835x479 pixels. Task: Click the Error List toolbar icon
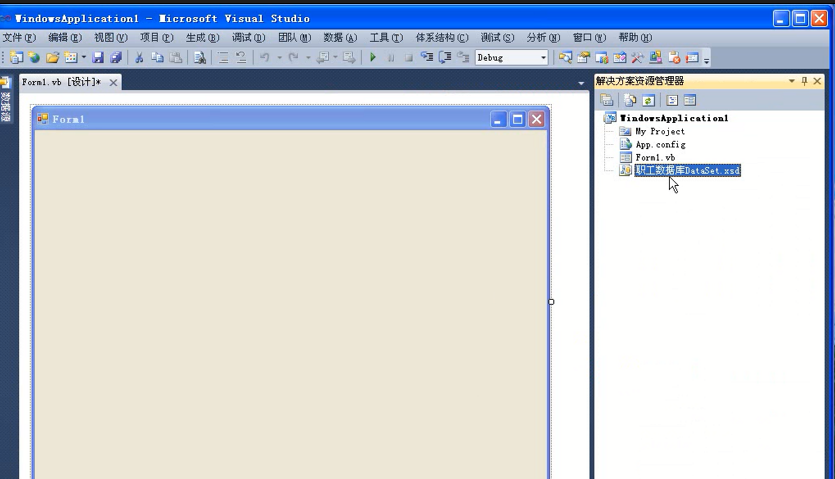674,58
